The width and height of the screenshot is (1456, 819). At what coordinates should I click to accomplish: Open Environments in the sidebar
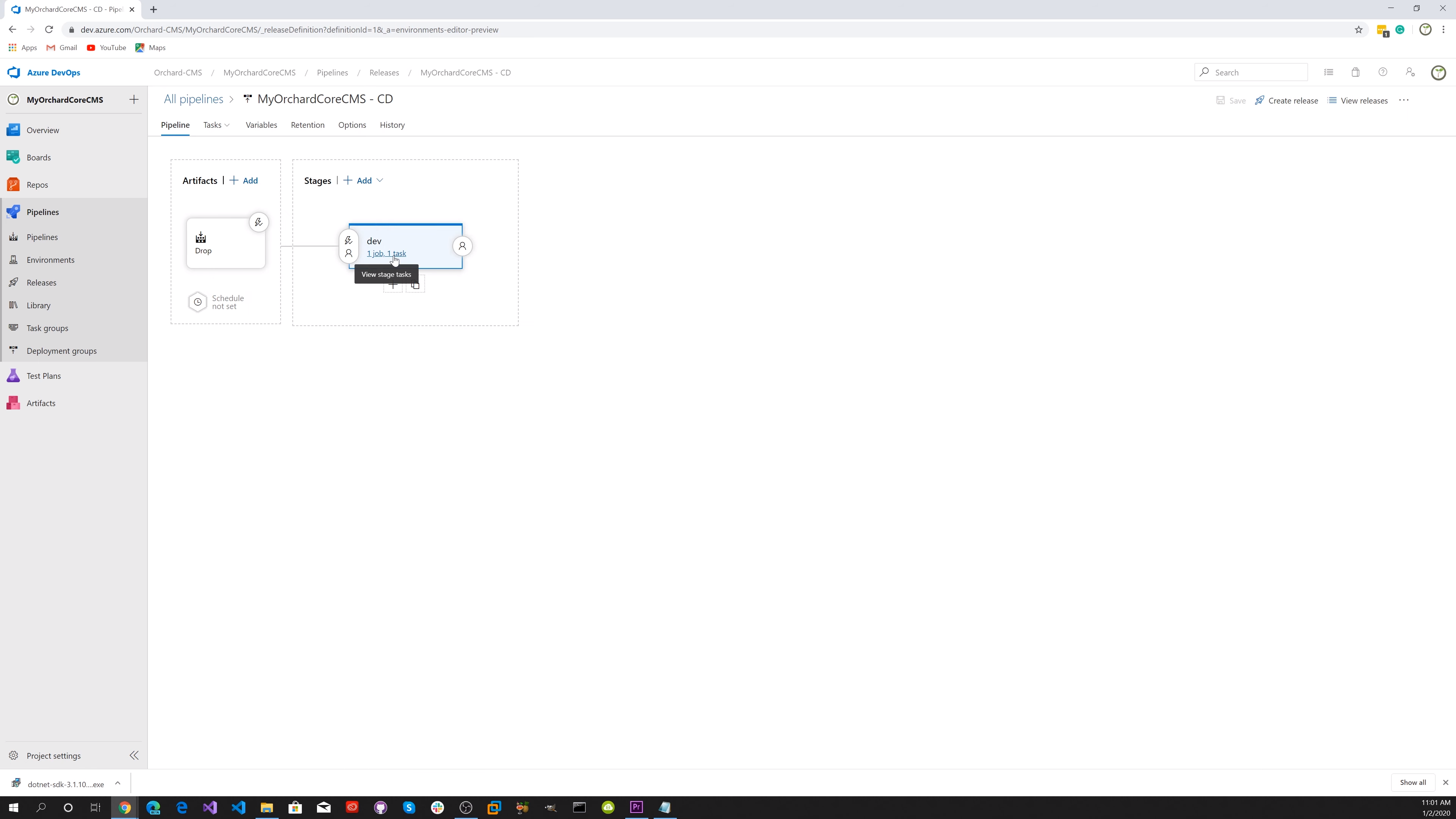point(50,260)
